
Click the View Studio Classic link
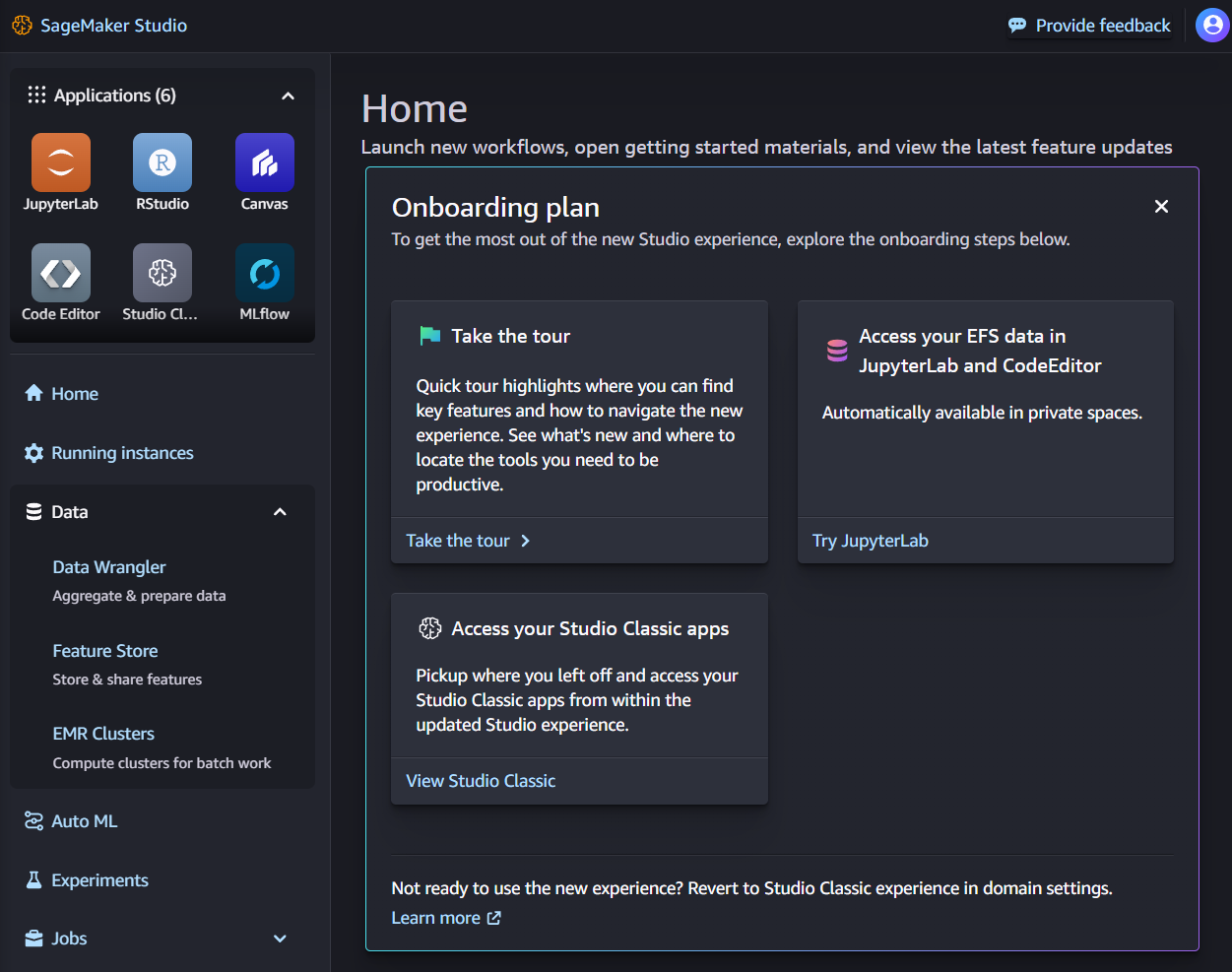click(x=481, y=781)
